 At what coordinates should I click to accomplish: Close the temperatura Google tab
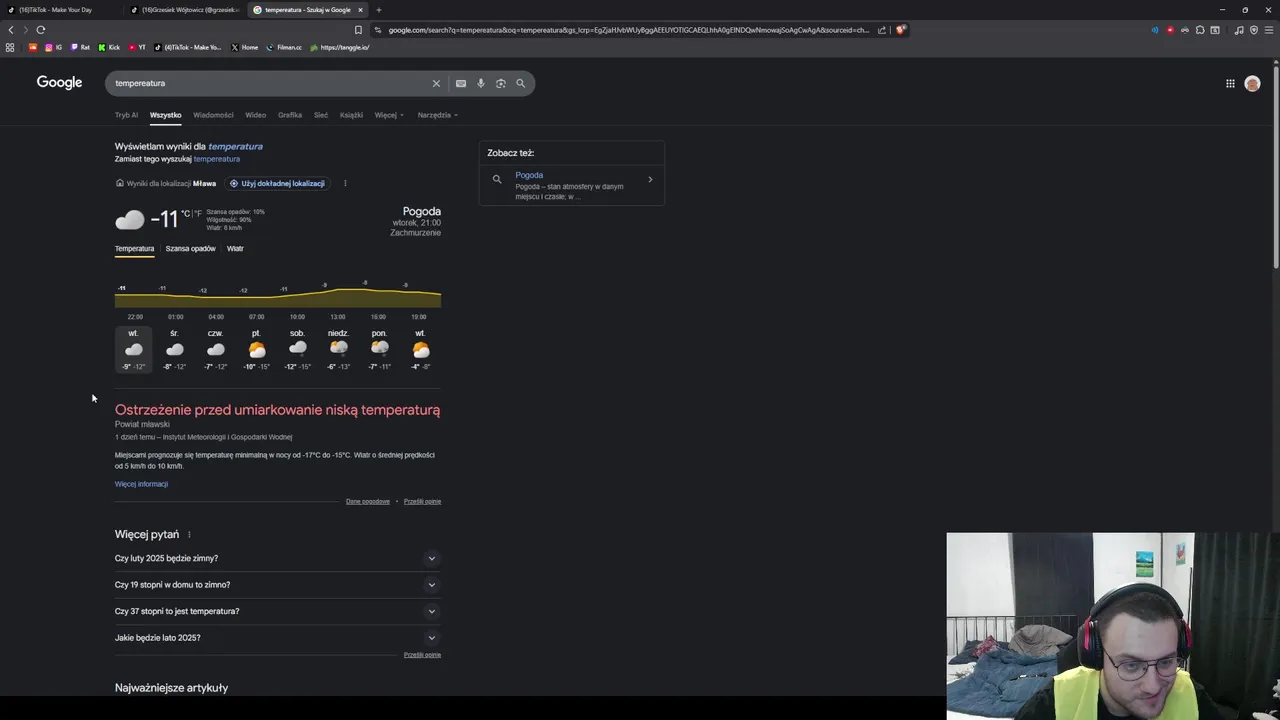point(361,10)
